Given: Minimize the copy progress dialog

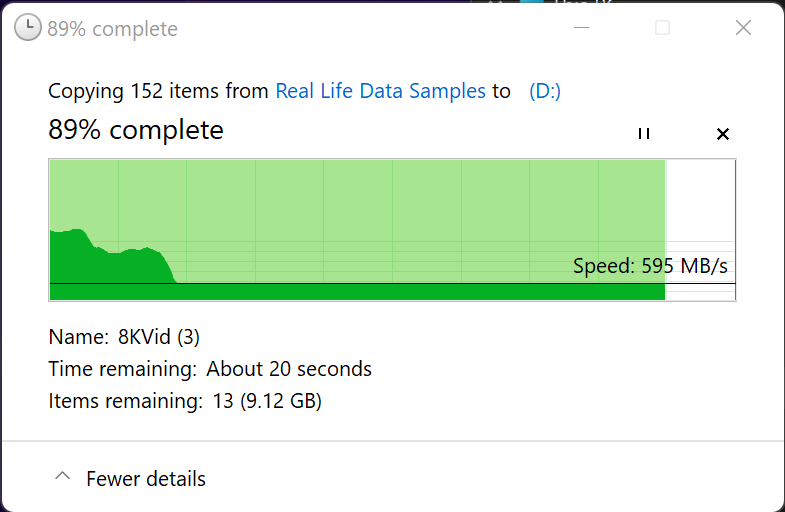Looking at the screenshot, I should point(581,28).
